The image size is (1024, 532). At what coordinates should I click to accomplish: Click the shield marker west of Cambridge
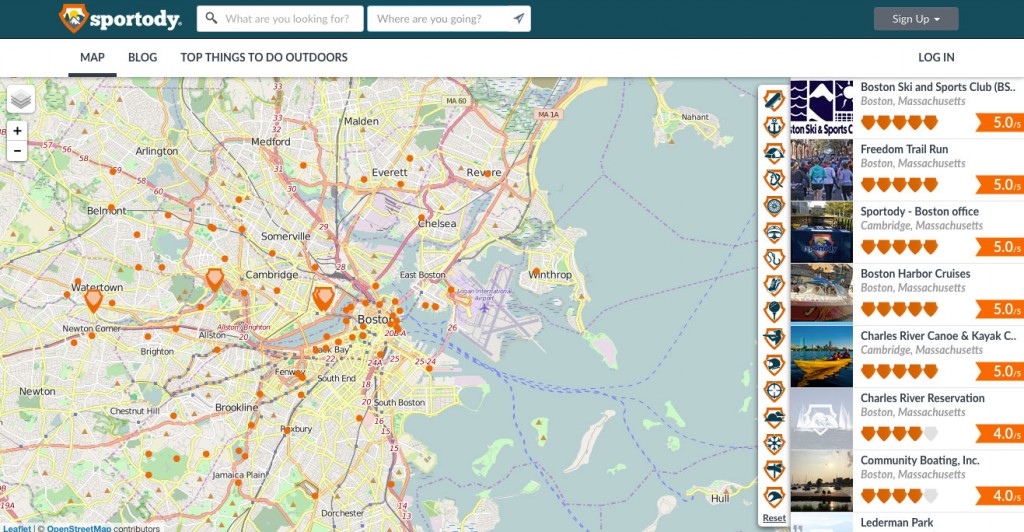[214, 279]
